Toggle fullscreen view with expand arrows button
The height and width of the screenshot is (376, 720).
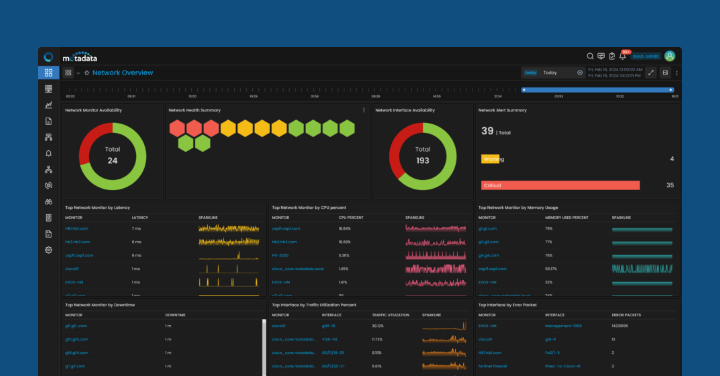651,73
